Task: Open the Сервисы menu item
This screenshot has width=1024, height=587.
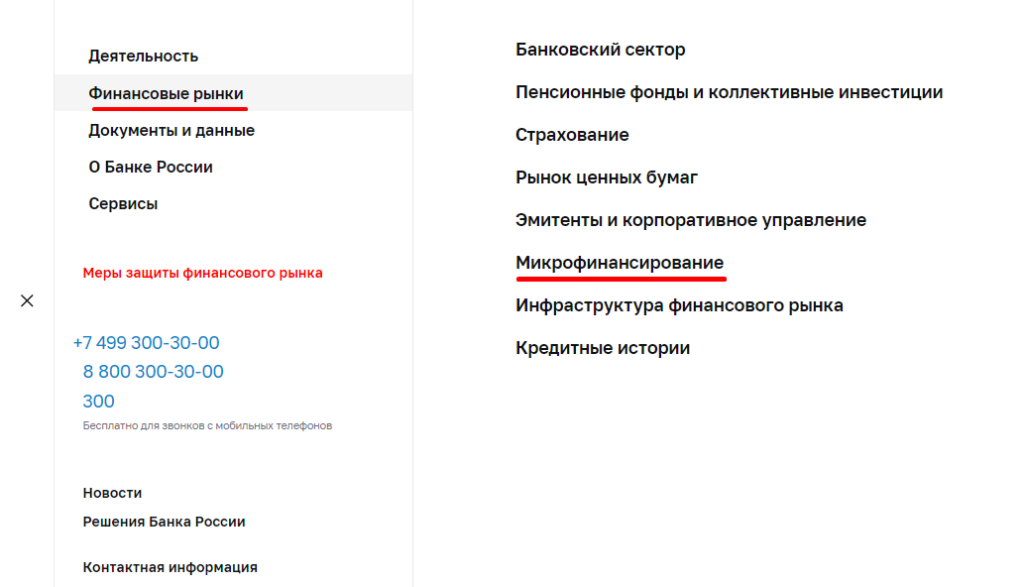Action: tap(123, 204)
